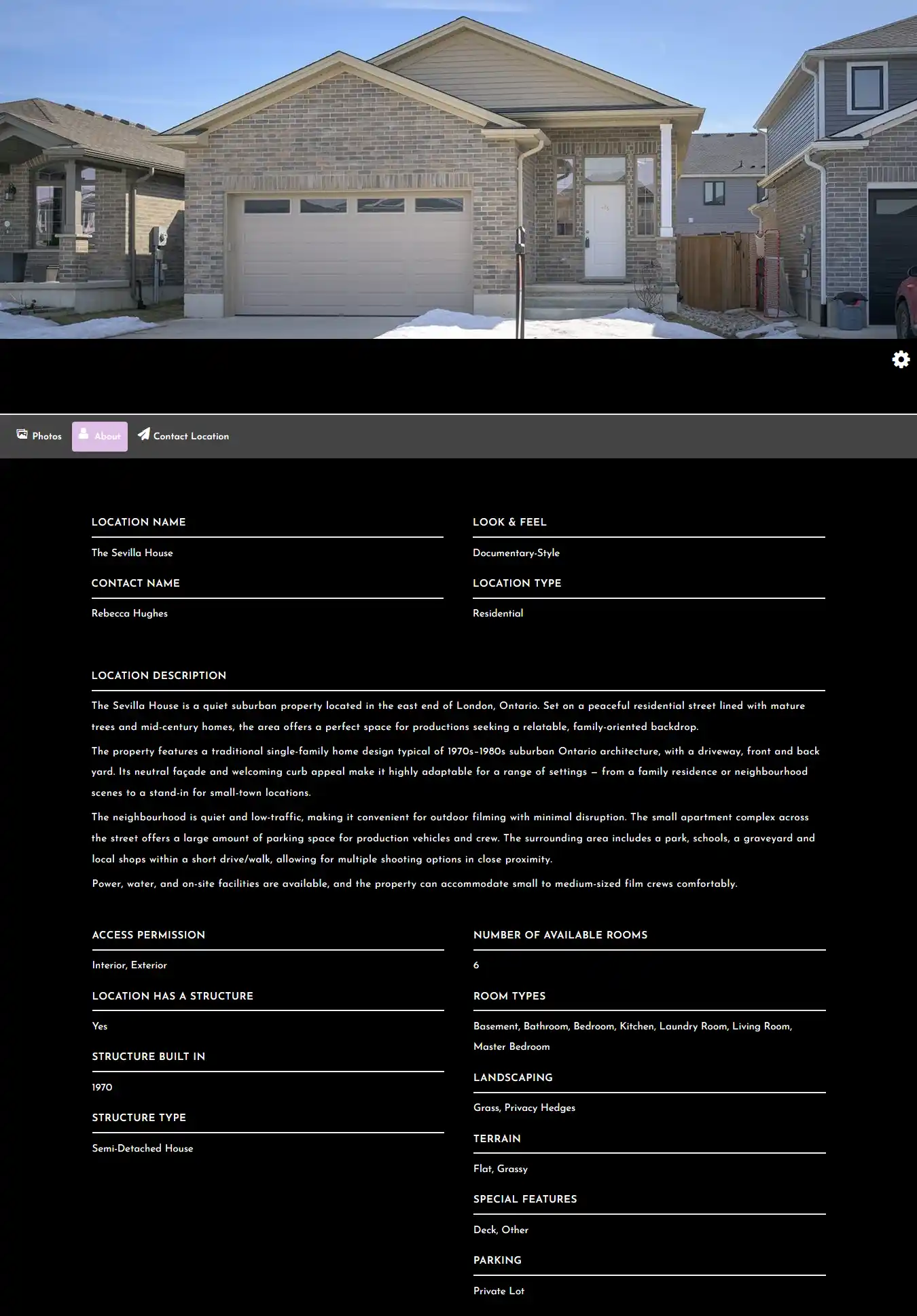Click the Photos gallery icon
Image resolution: width=917 pixels, height=1316 pixels.
22,434
